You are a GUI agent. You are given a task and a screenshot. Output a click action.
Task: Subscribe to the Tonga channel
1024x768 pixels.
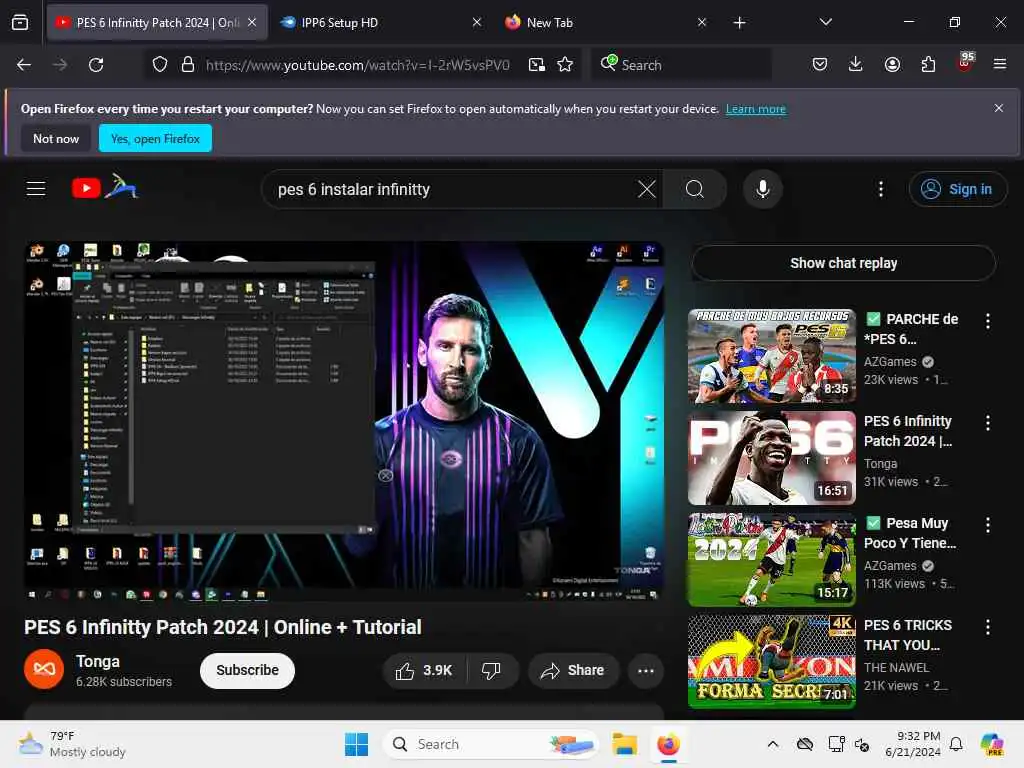point(248,671)
